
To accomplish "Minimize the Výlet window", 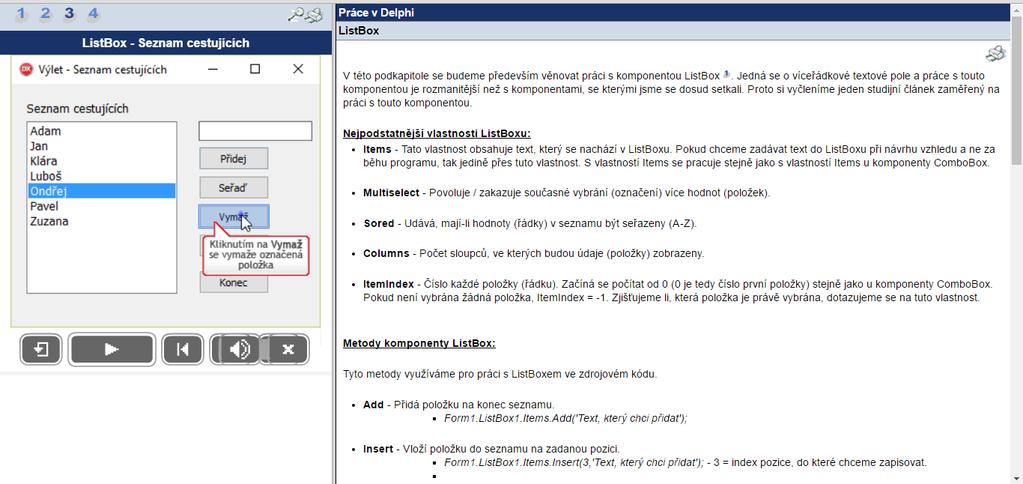I will pos(213,68).
